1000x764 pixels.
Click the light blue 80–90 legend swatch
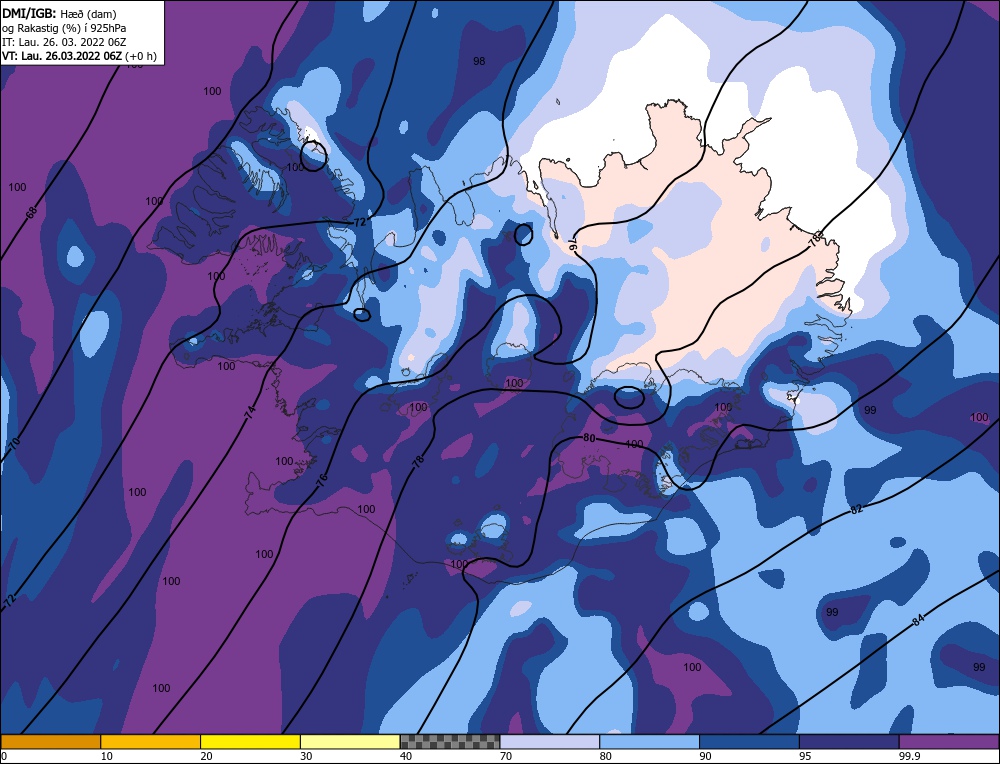point(649,742)
